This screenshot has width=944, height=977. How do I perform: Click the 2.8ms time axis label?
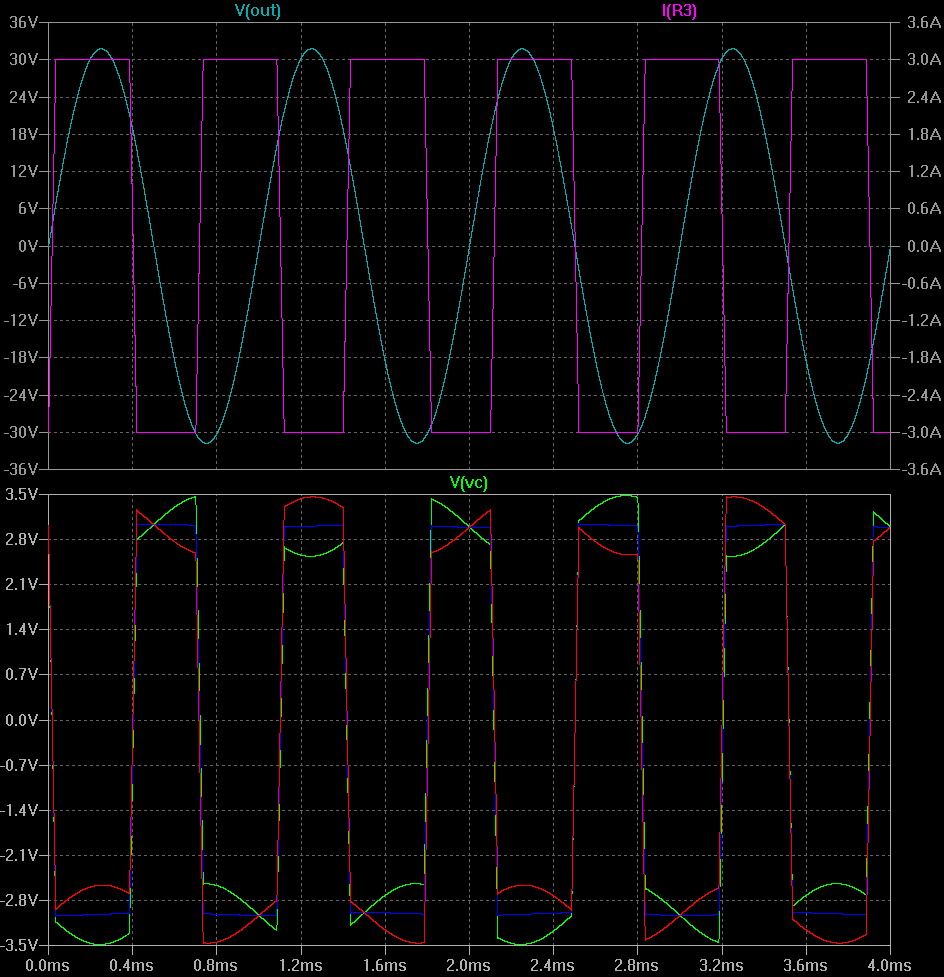(637, 966)
